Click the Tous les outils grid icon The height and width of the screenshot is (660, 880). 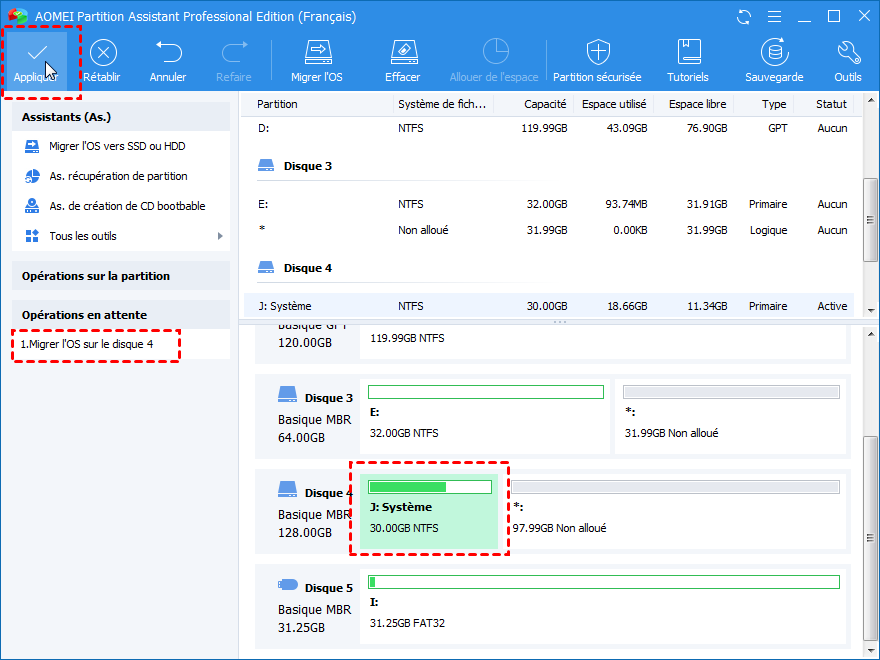pos(32,236)
